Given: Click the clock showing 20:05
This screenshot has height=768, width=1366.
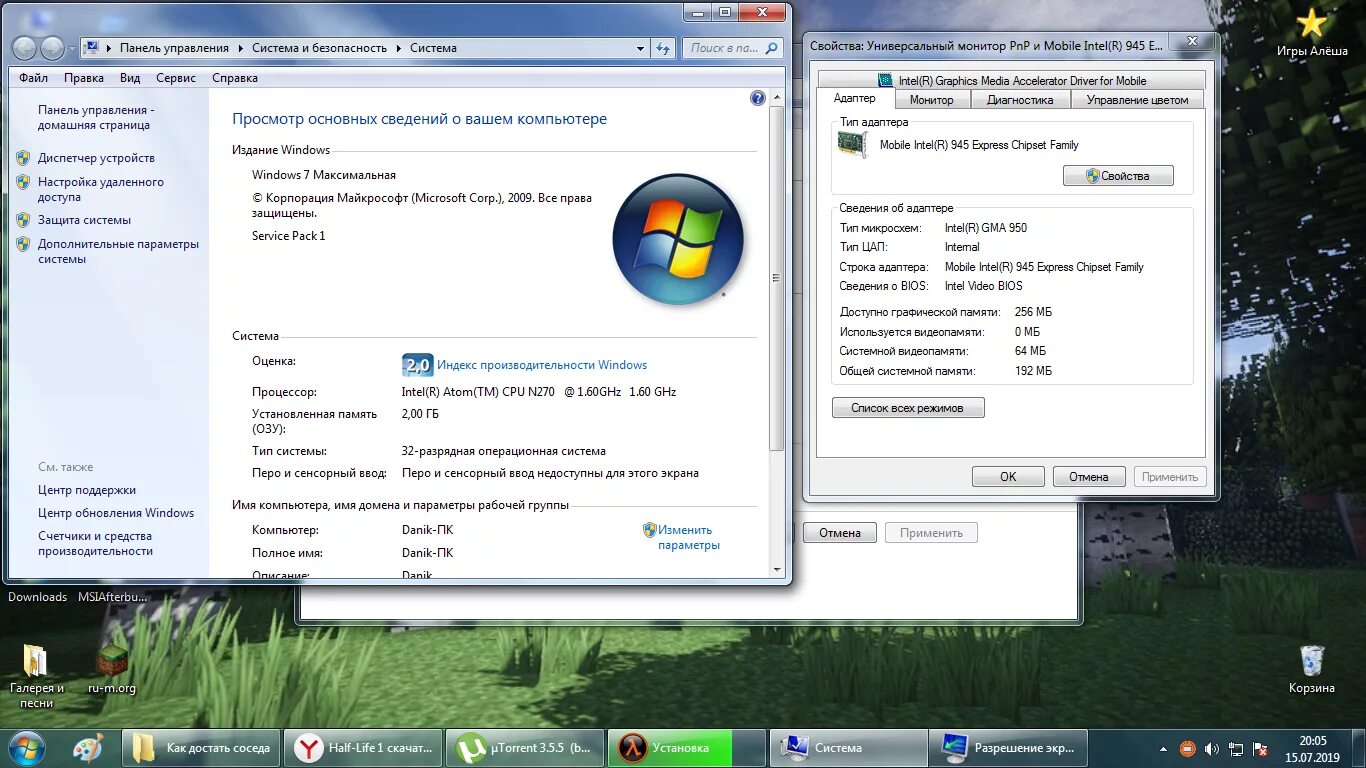Looking at the screenshot, I should tap(1312, 748).
